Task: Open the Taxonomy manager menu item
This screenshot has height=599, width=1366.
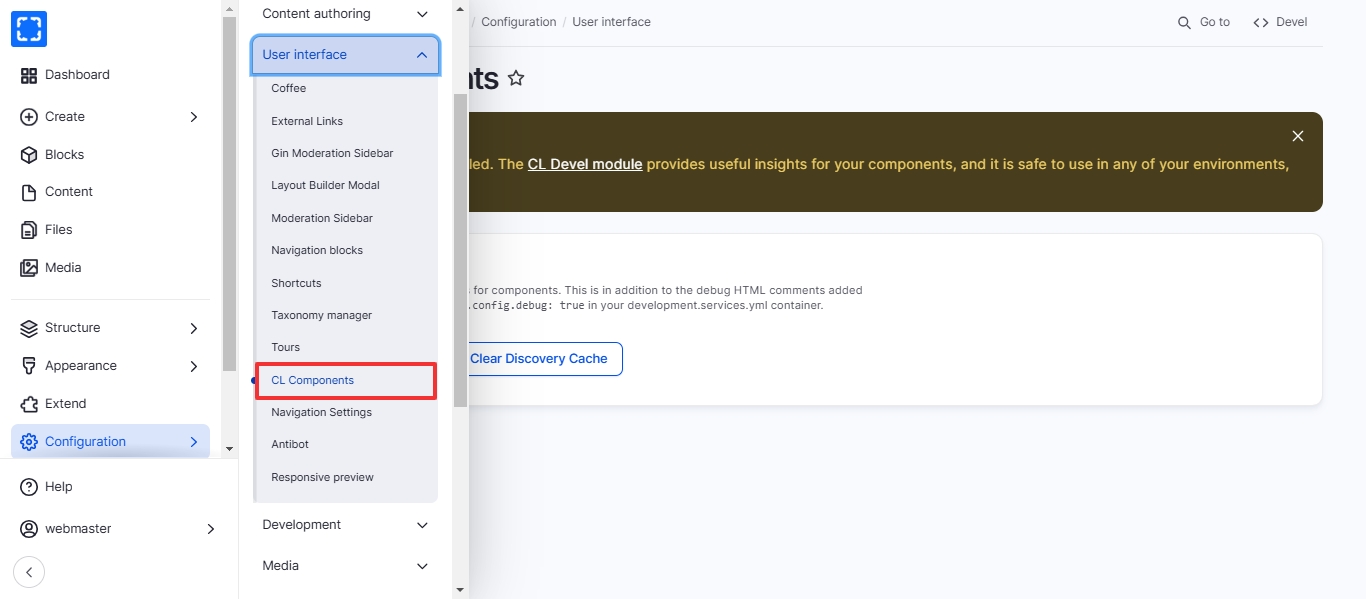Action: pos(321,315)
